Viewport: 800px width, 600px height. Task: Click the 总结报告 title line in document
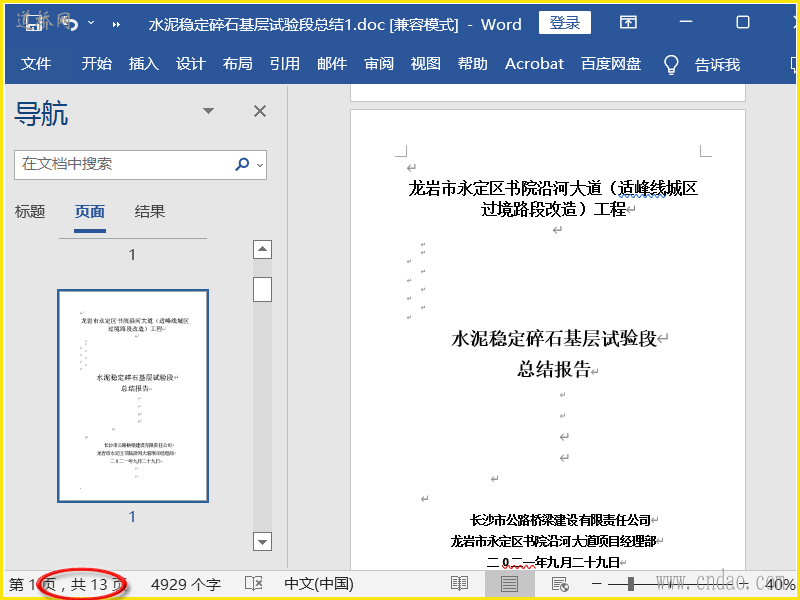pos(554,369)
